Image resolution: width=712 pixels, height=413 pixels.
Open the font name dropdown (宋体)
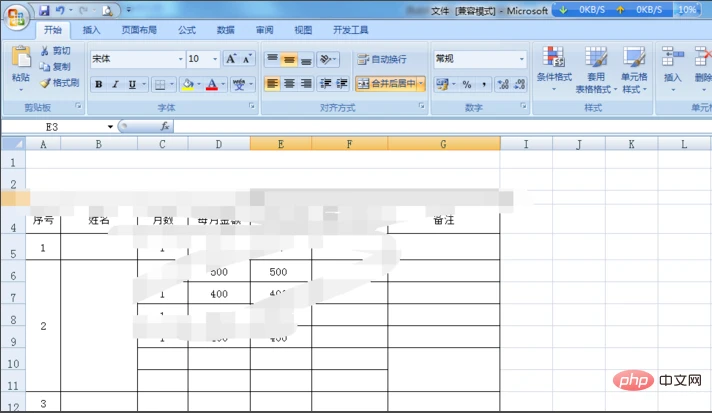180,59
